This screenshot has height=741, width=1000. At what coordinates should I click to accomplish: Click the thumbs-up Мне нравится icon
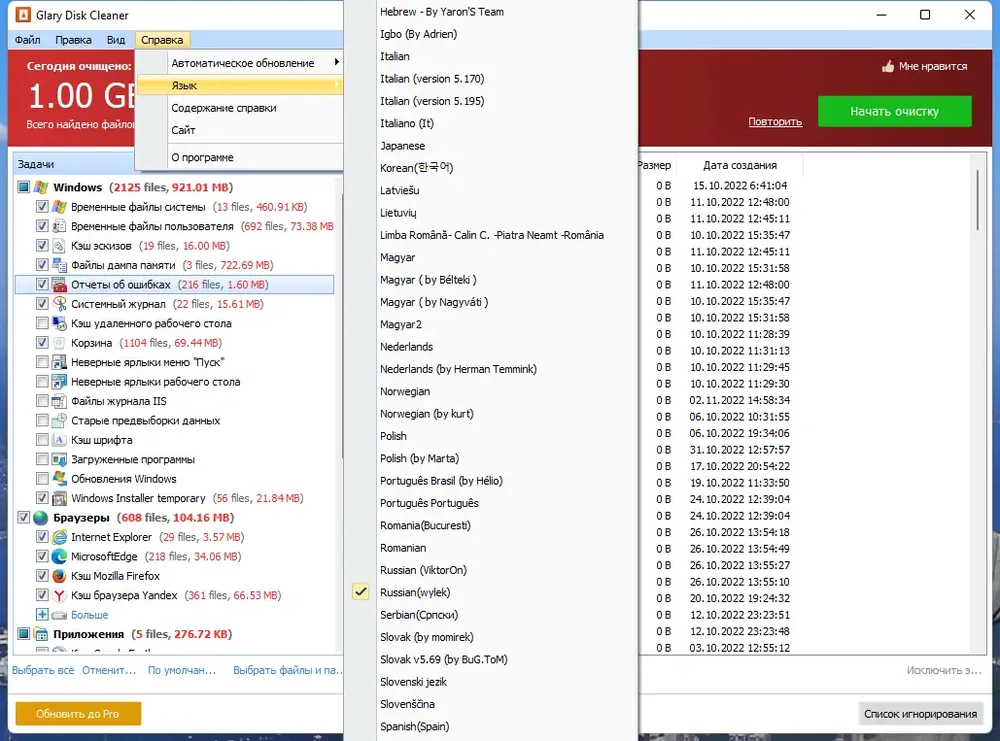pyautogui.click(x=888, y=66)
